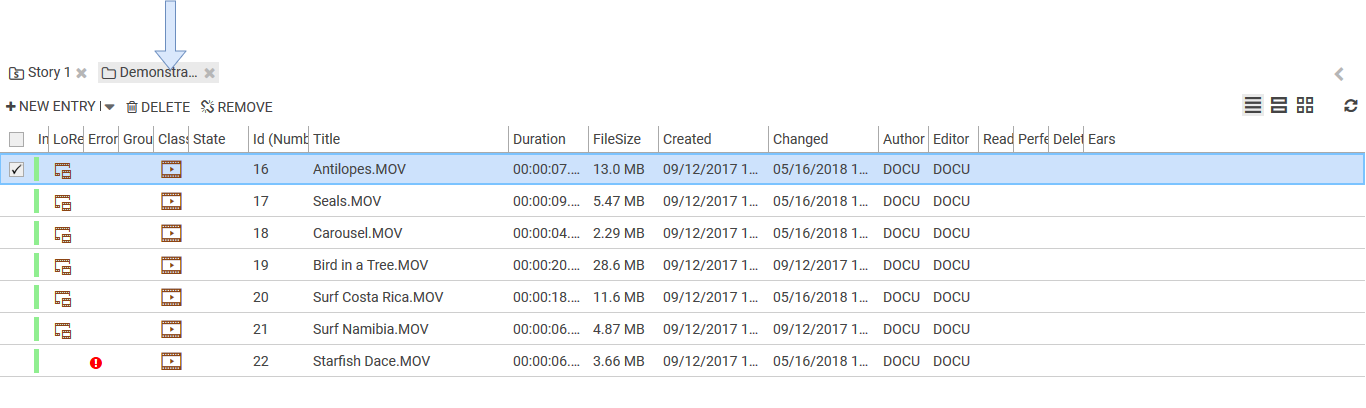Click the red error icon for Starfish Dace.MOV
The height and width of the screenshot is (408, 1366).
pos(96,363)
